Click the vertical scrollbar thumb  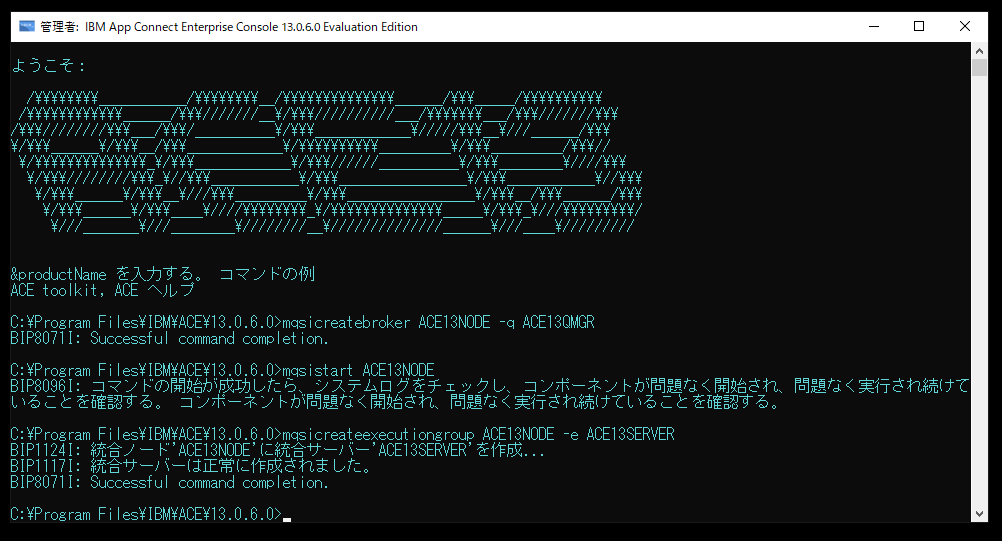tap(979, 67)
